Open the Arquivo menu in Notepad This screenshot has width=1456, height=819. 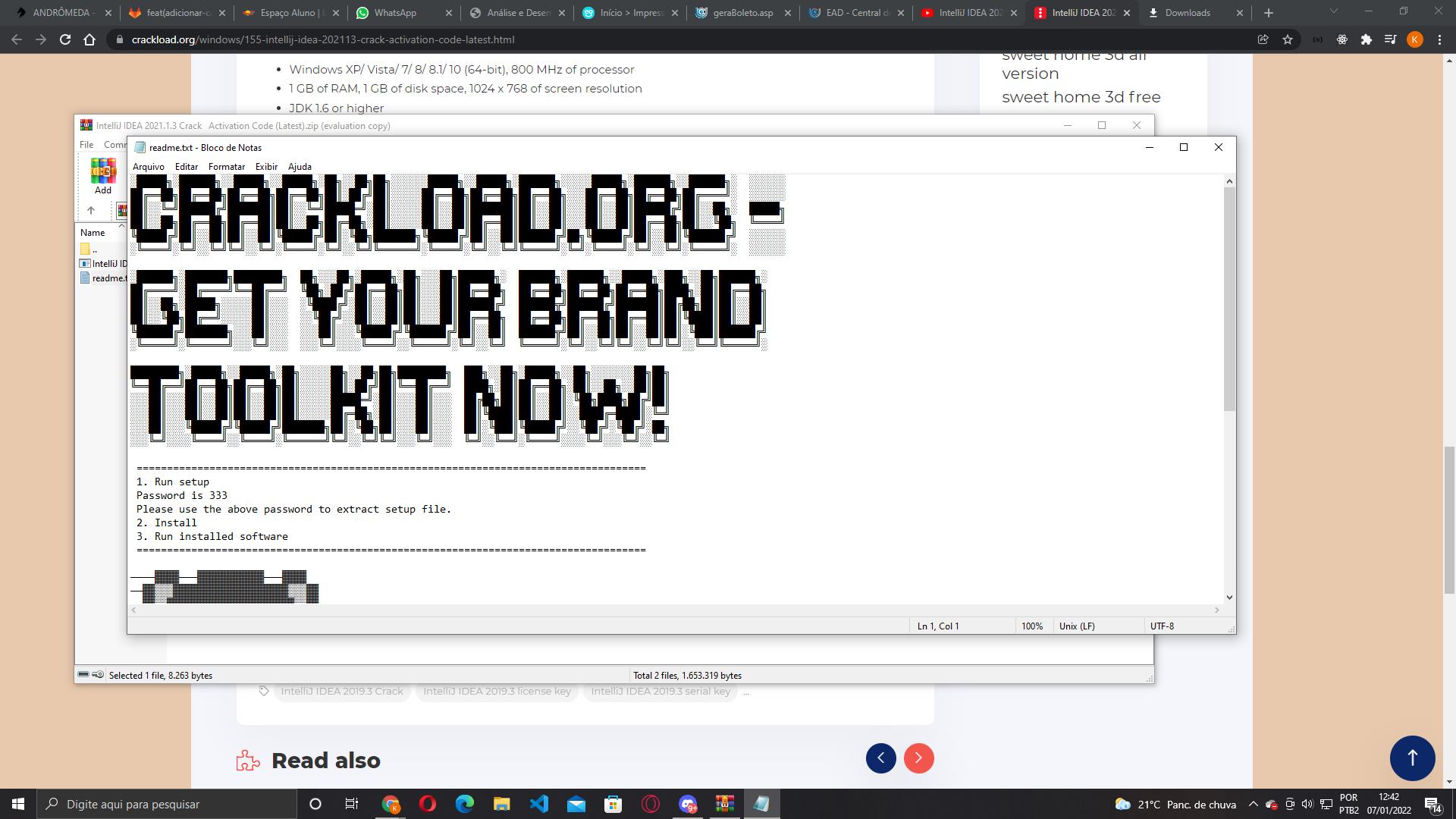click(x=148, y=167)
